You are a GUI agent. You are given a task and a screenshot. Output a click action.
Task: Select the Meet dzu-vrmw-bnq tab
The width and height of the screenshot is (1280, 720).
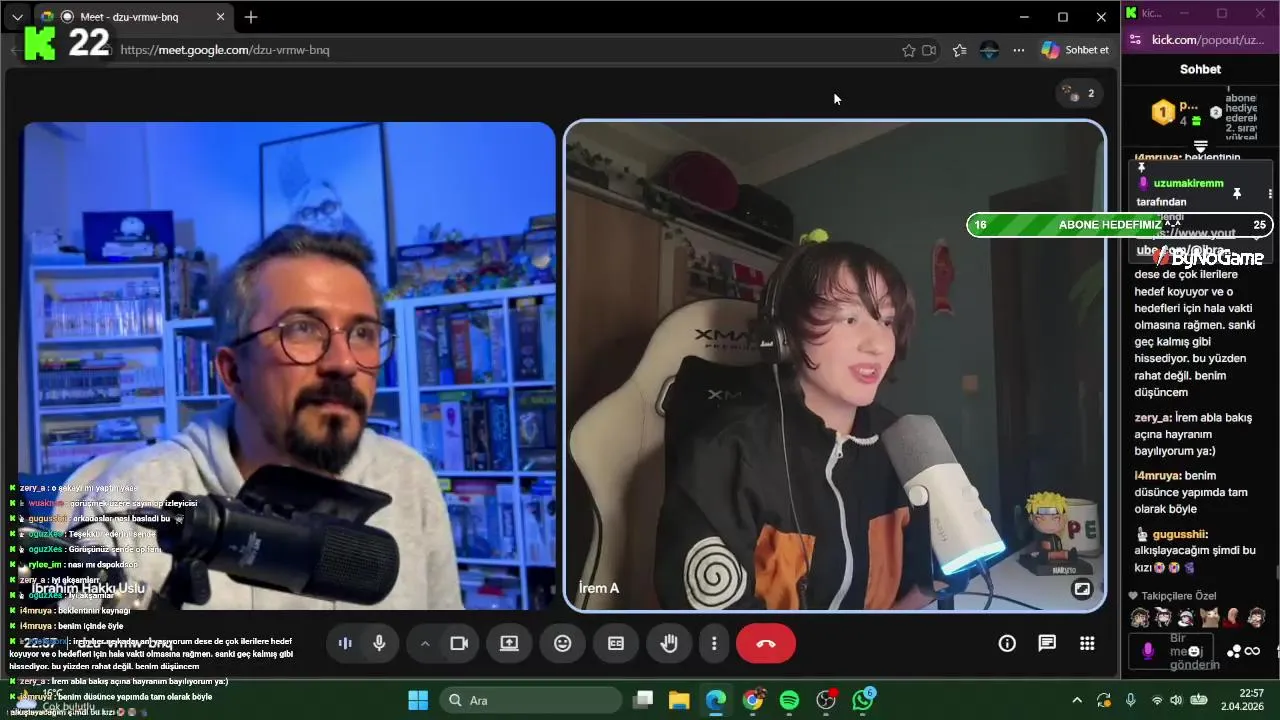point(132,17)
